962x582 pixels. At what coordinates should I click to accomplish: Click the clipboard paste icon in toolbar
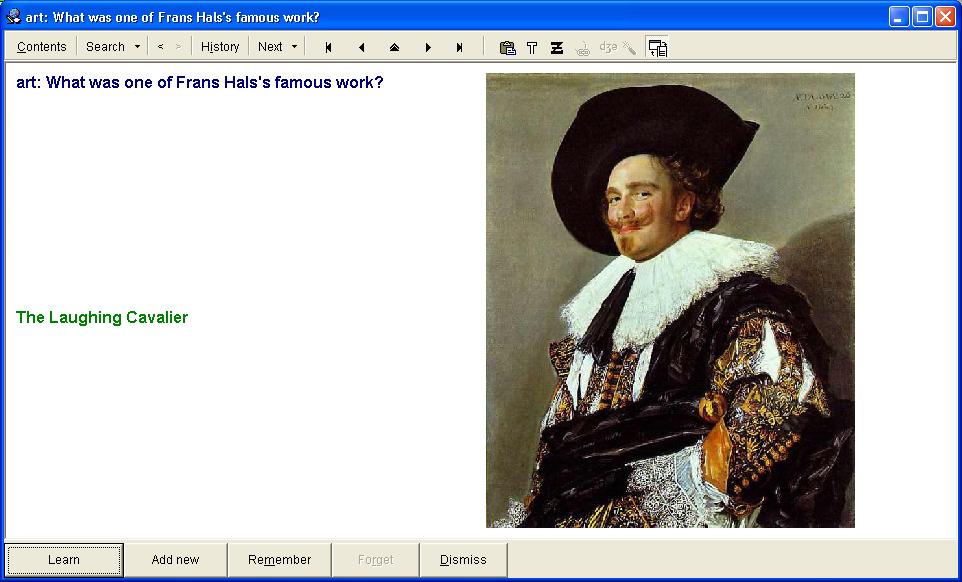click(507, 47)
